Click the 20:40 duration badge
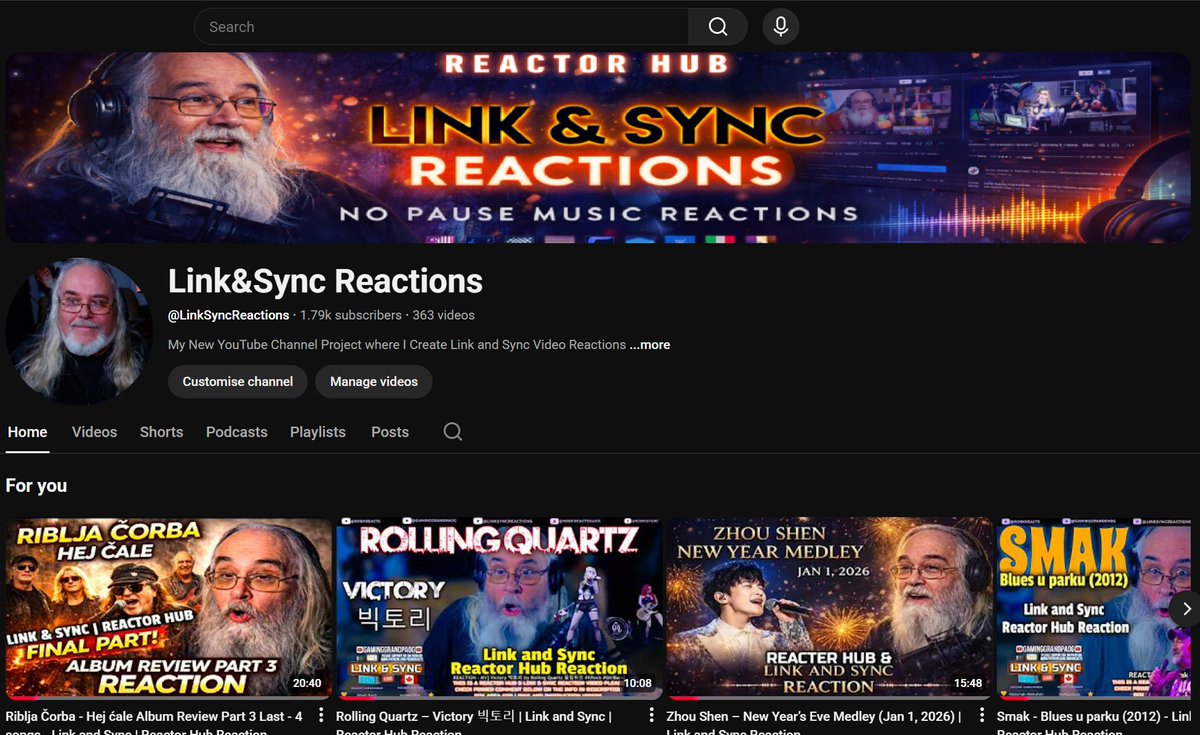Image resolution: width=1200 pixels, height=735 pixels. click(x=307, y=684)
